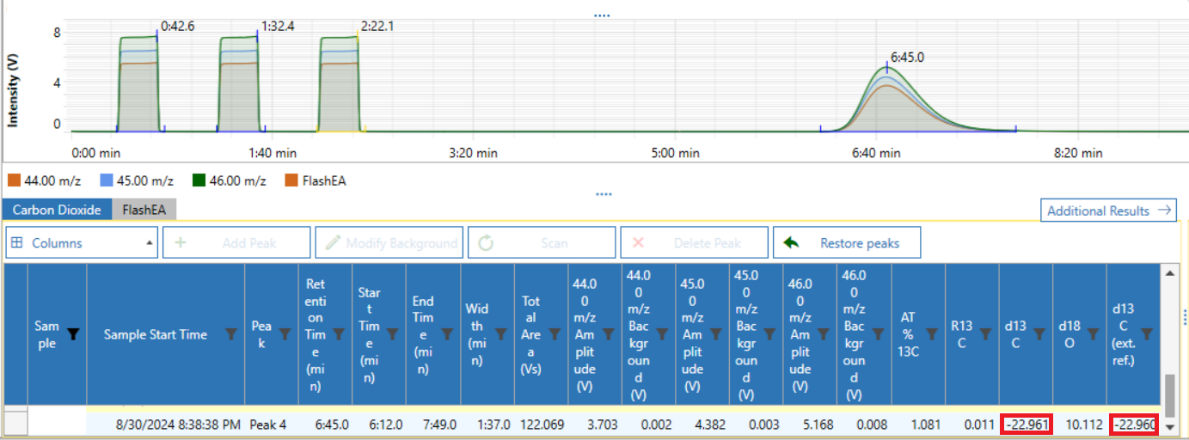Open Additional Results
Viewport: 1189px width, 440px height.
1109,211
